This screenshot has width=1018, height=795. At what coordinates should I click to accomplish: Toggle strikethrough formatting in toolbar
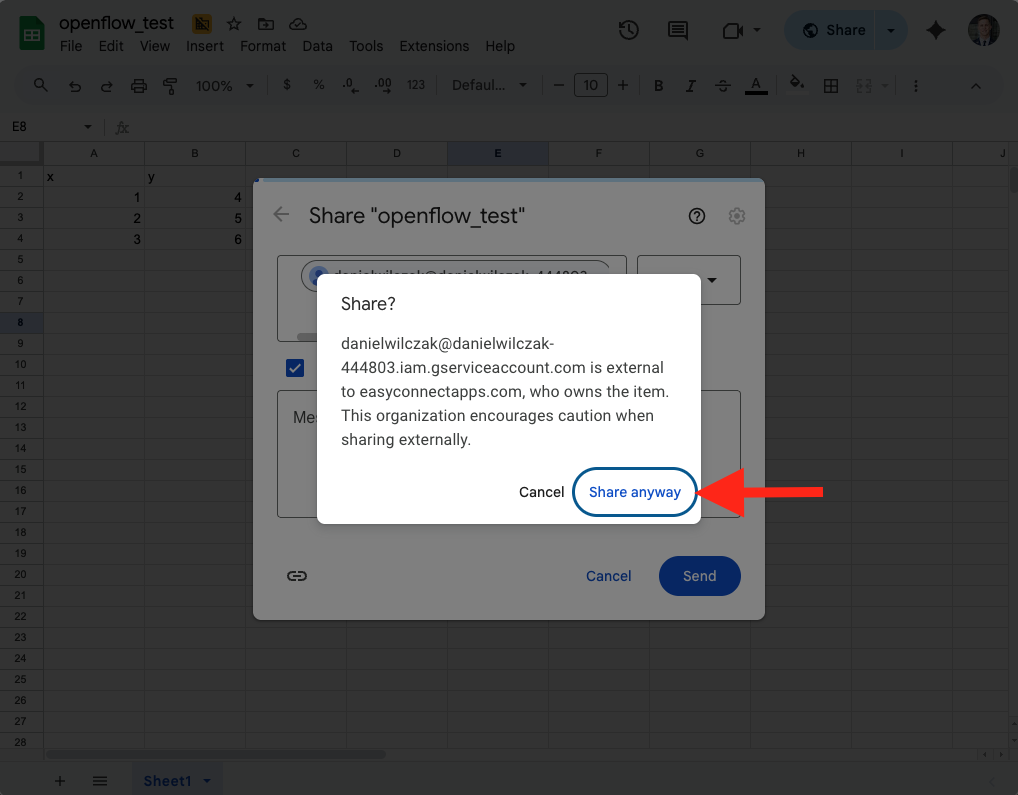(723, 86)
